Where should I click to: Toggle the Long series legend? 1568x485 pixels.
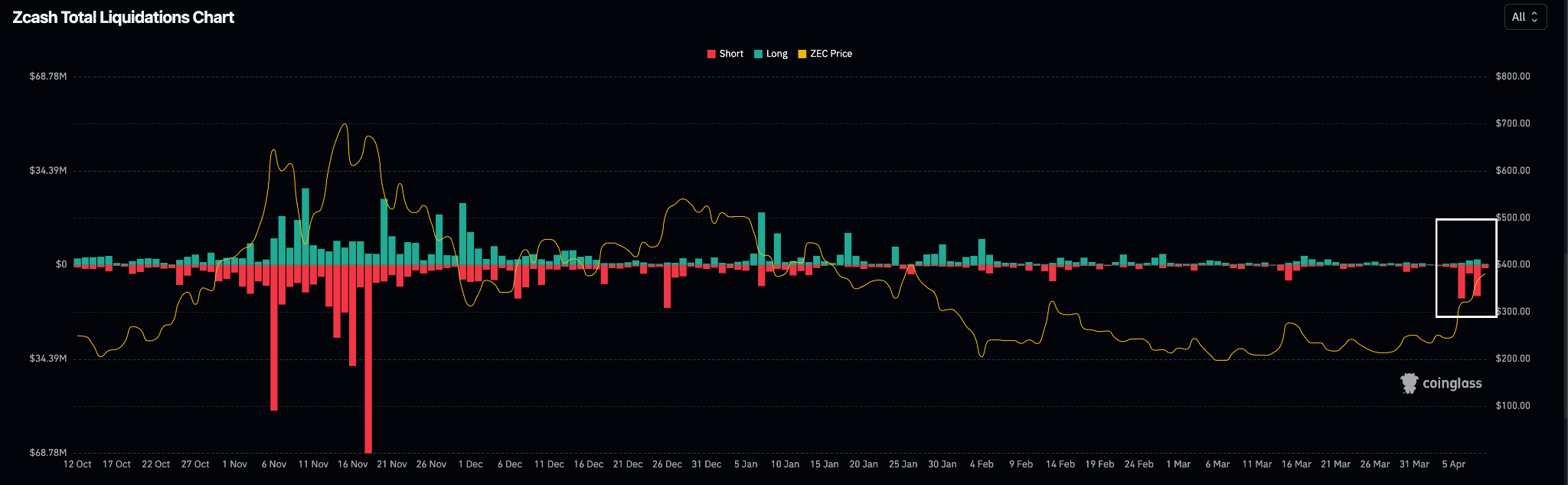(771, 54)
